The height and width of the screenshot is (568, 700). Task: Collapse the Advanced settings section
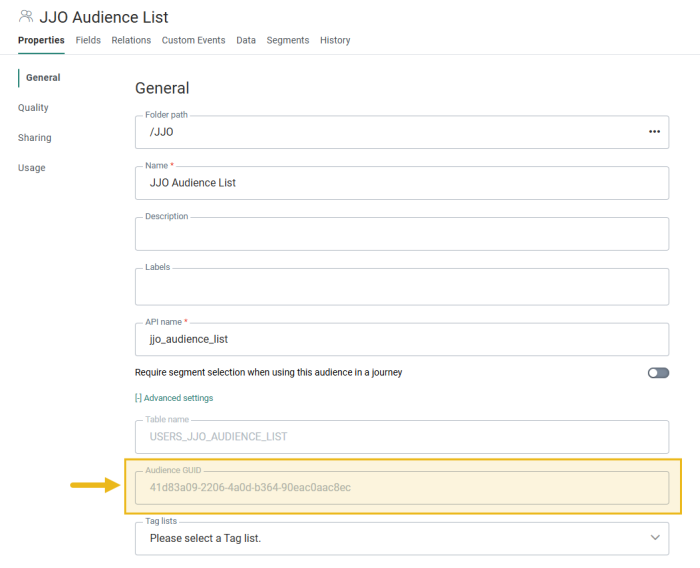[174, 398]
